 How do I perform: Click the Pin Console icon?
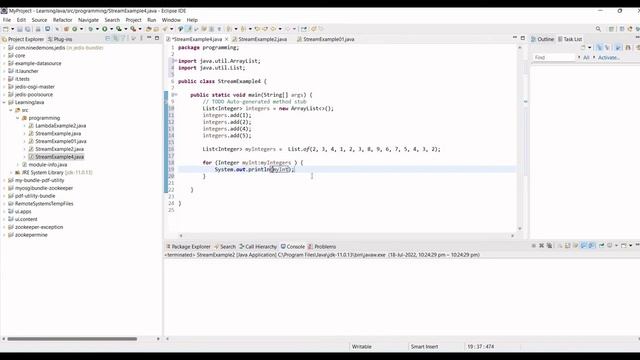[602, 246]
